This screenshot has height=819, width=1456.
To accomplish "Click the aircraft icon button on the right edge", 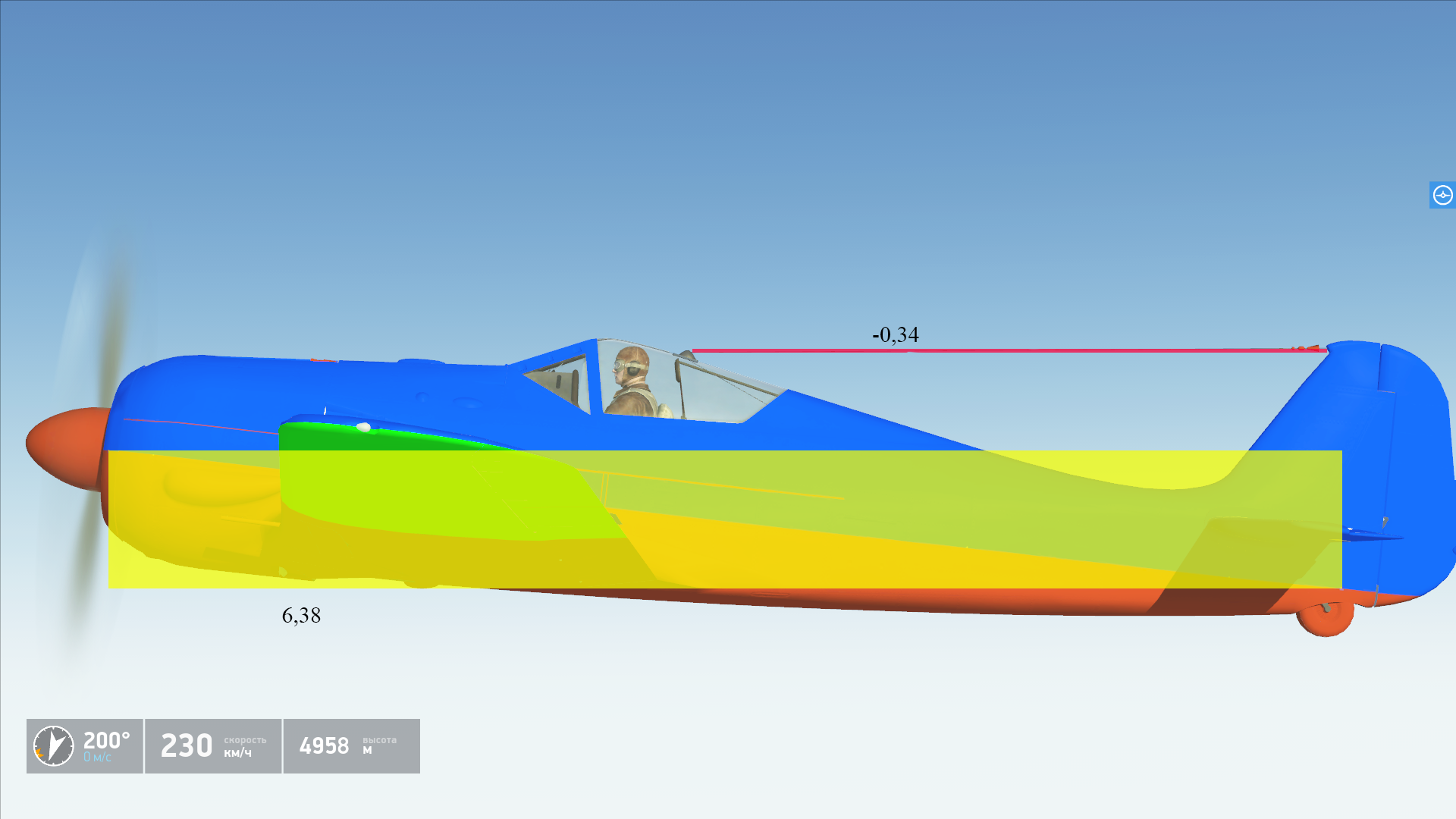I will click(1442, 195).
